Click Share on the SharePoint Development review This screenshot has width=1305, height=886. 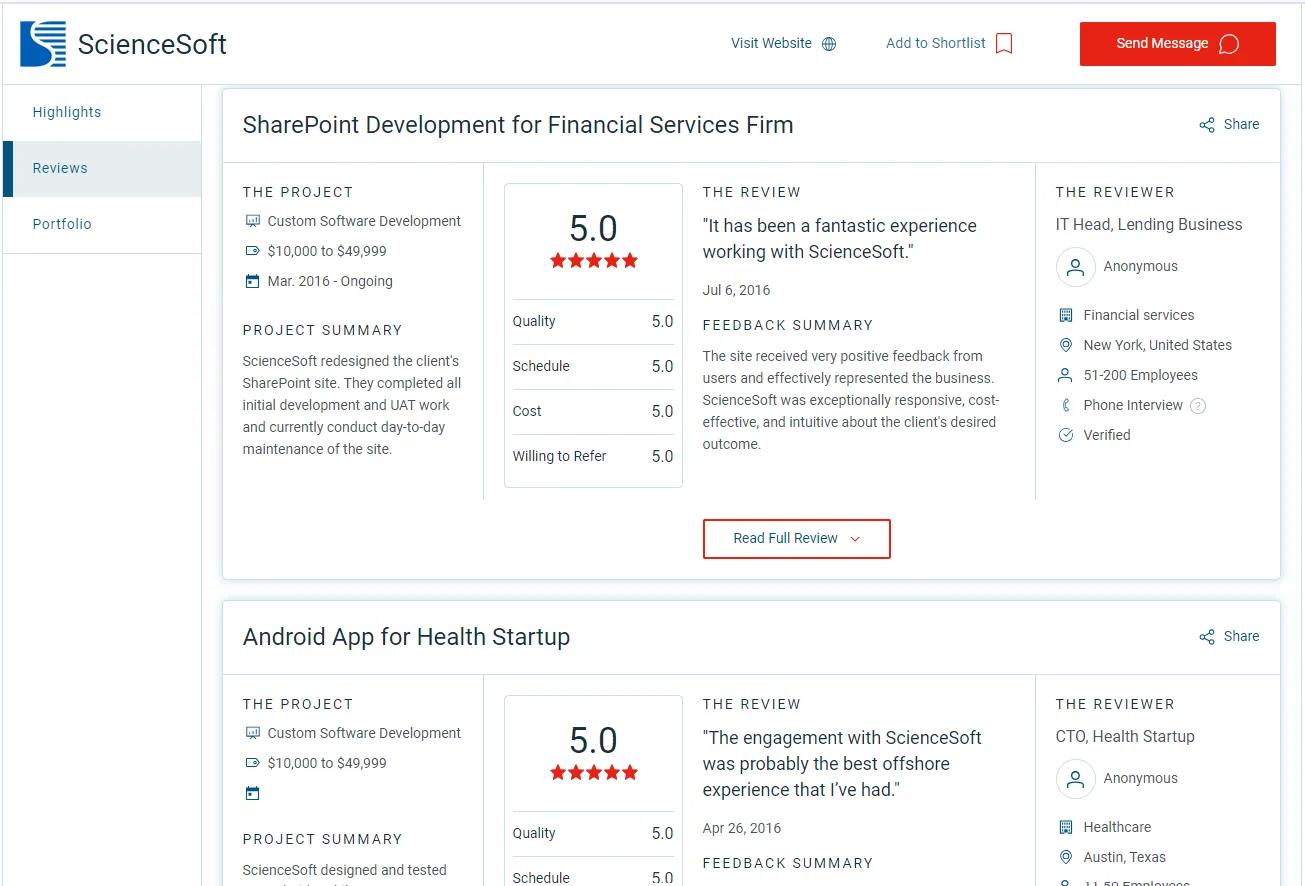pyautogui.click(x=1229, y=125)
